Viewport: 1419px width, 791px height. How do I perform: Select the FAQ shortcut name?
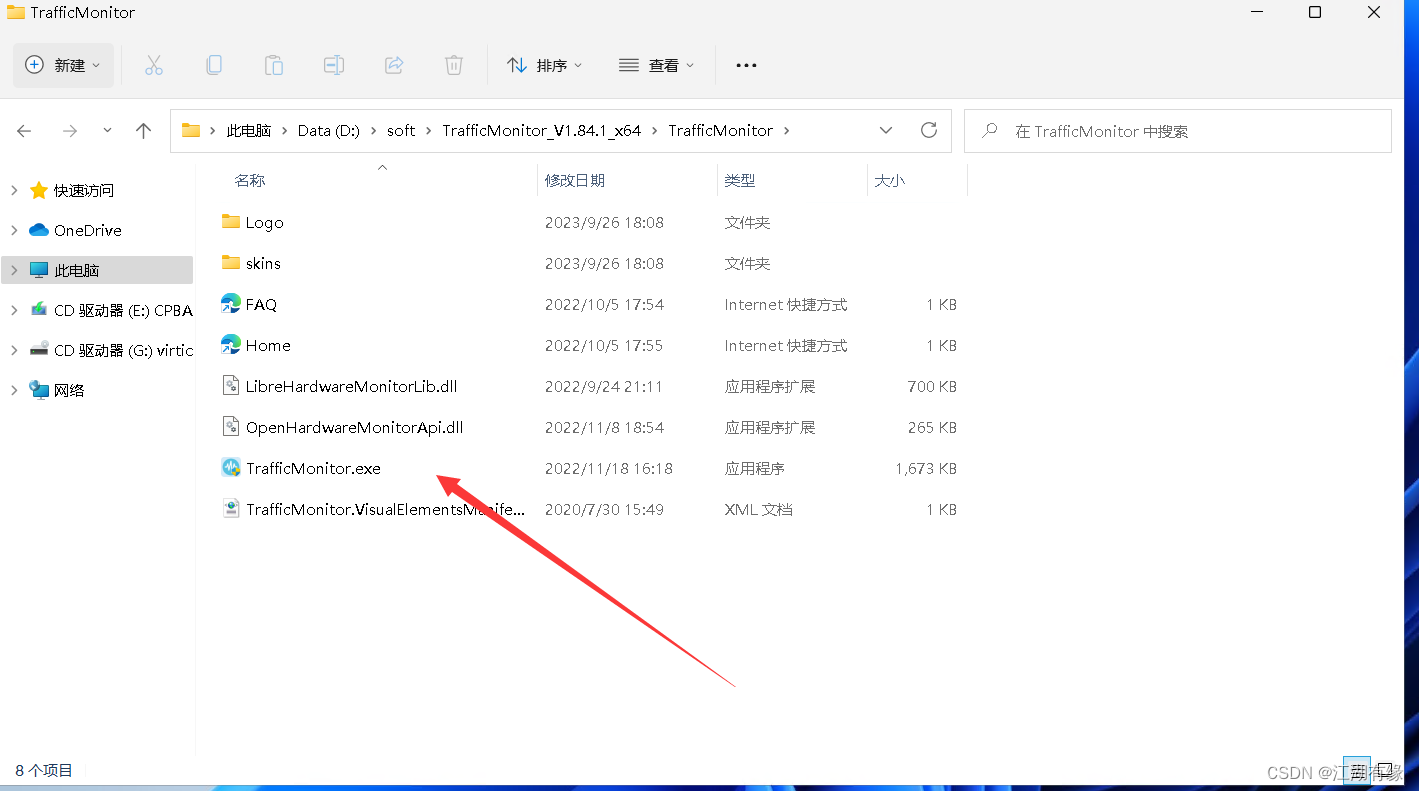coord(261,304)
